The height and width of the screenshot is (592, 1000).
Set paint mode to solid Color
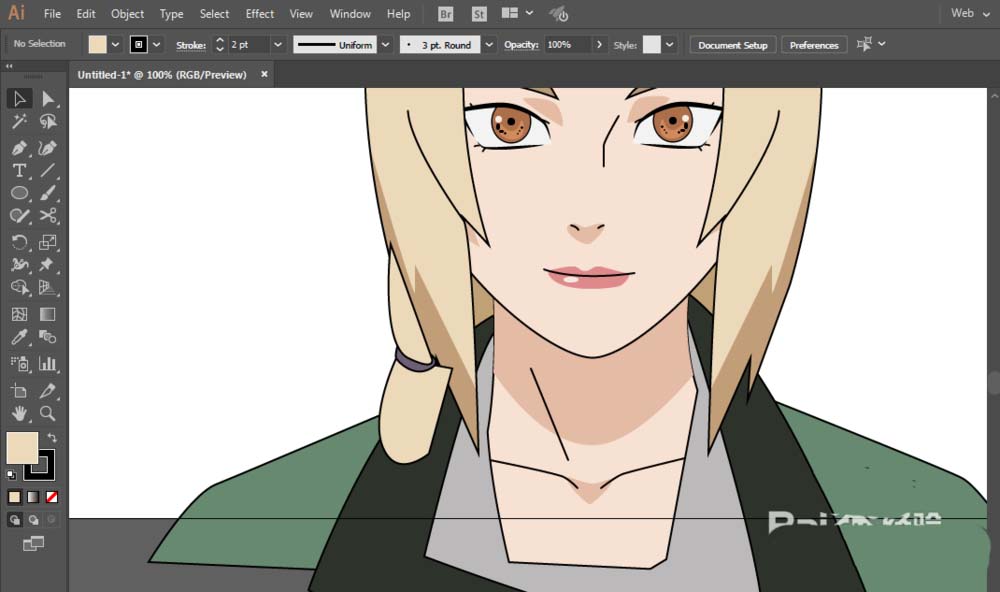coord(14,497)
